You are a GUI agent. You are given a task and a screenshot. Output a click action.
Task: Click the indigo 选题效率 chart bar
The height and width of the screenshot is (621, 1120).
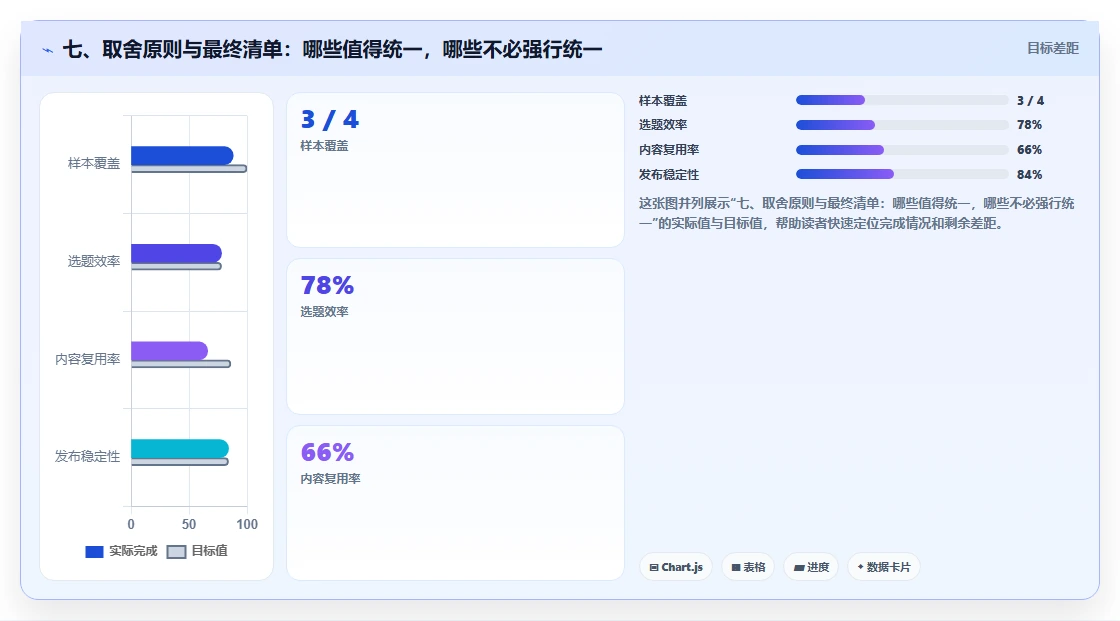click(176, 253)
